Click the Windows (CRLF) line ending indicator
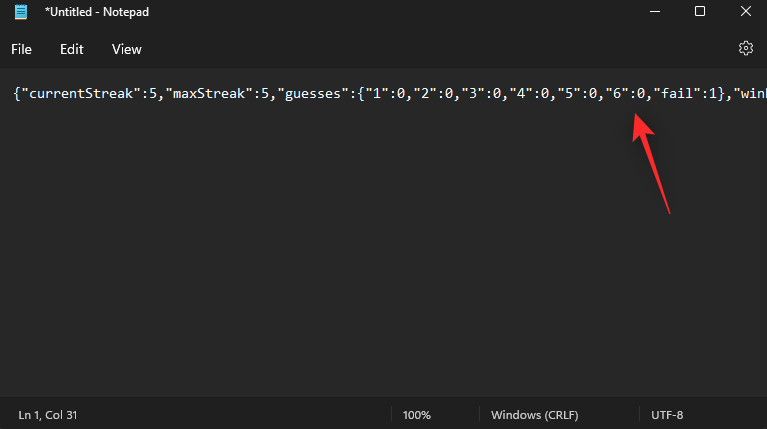 click(x=530, y=414)
